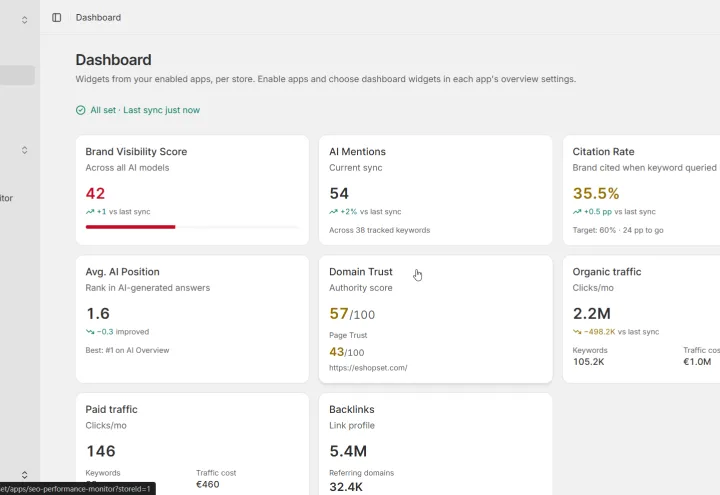720x495 pixels.
Task: Click the Referring domains value 32.4K
Action: tap(346, 487)
